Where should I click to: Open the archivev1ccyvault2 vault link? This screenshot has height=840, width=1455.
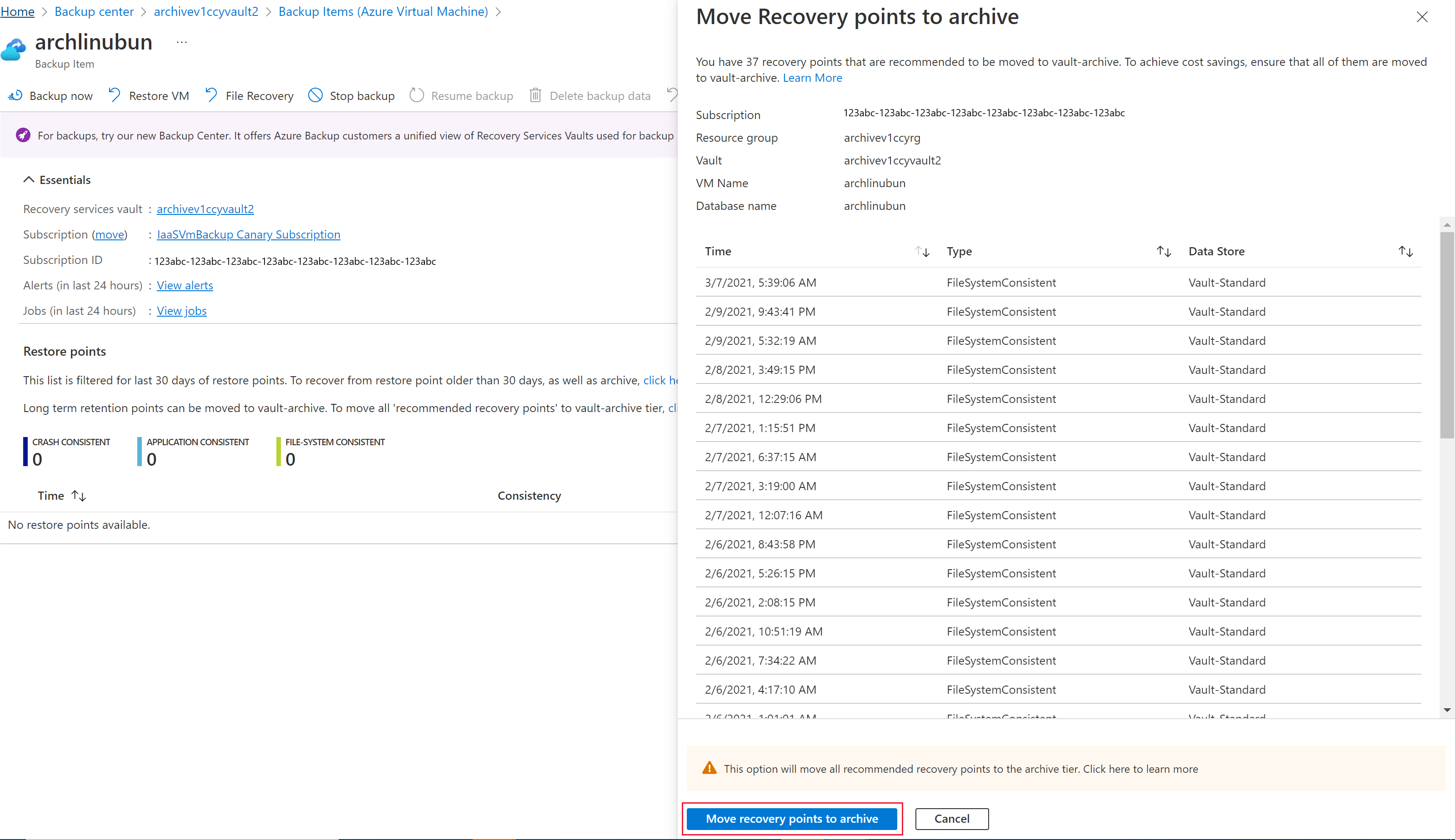[205, 208]
